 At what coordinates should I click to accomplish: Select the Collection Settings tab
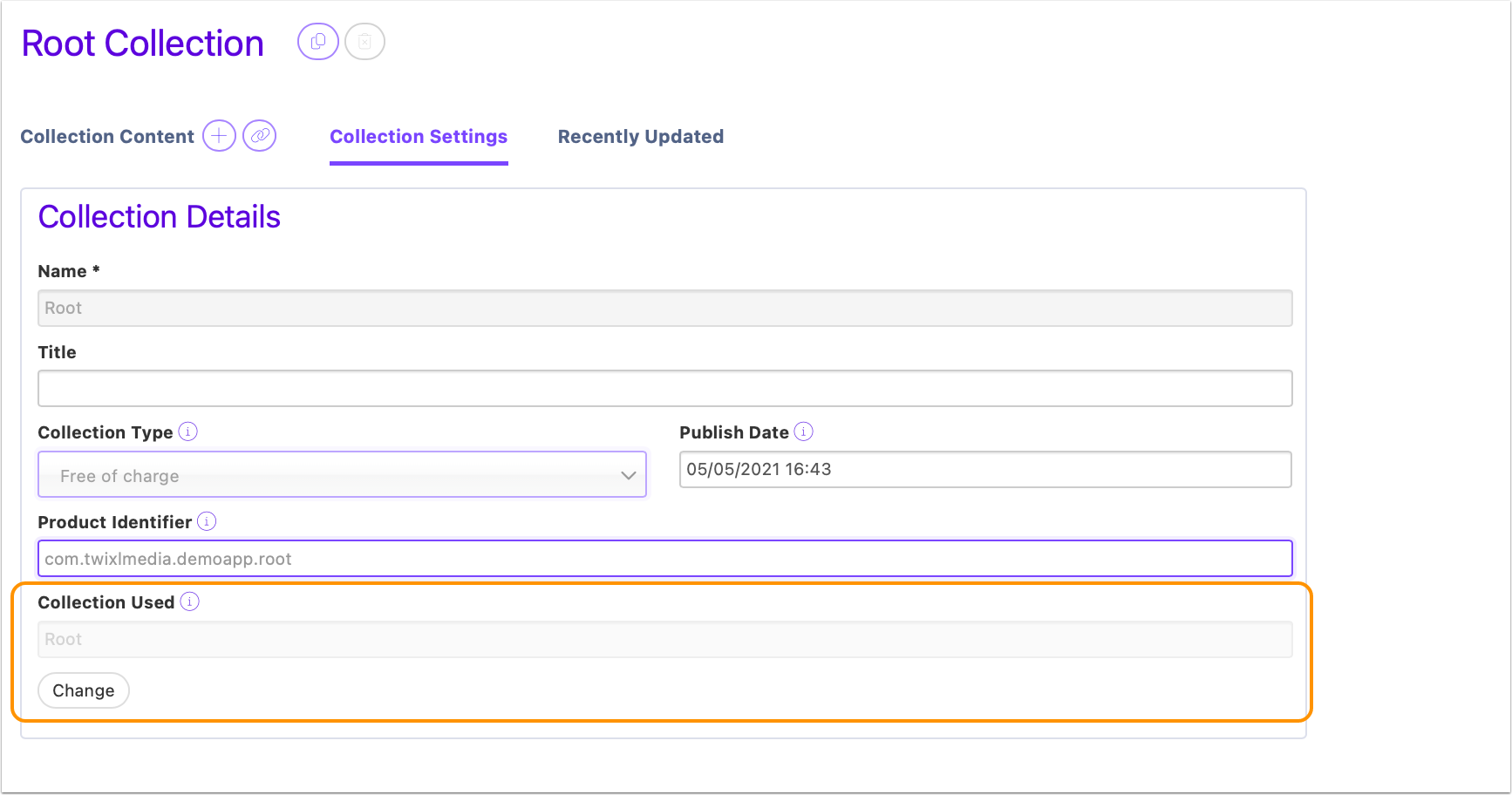(419, 137)
